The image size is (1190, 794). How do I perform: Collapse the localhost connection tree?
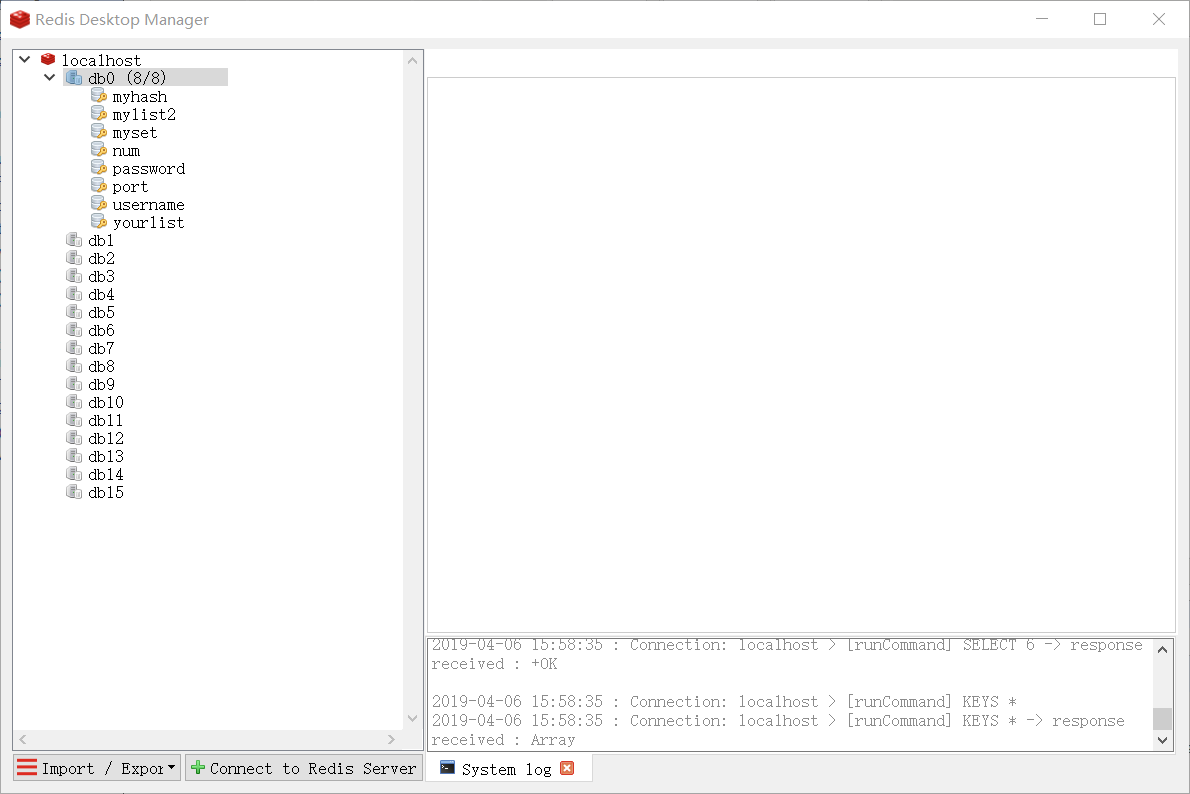(x=25, y=59)
